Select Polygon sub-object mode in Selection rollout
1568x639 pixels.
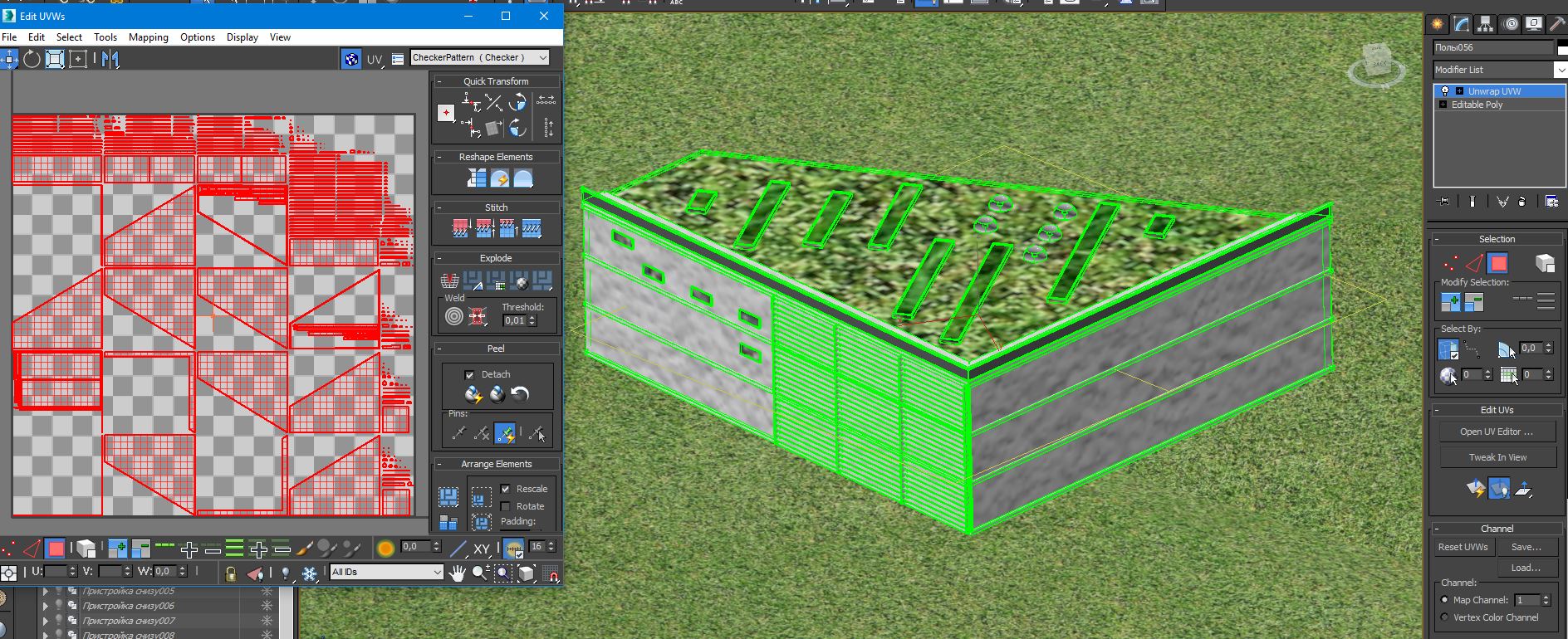[1498, 263]
